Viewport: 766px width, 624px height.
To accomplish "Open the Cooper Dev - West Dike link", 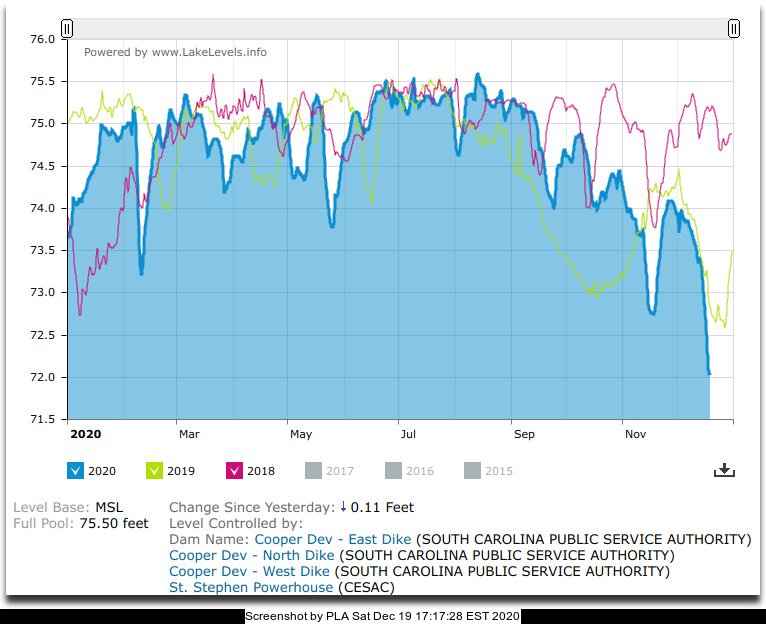I will pos(249,571).
